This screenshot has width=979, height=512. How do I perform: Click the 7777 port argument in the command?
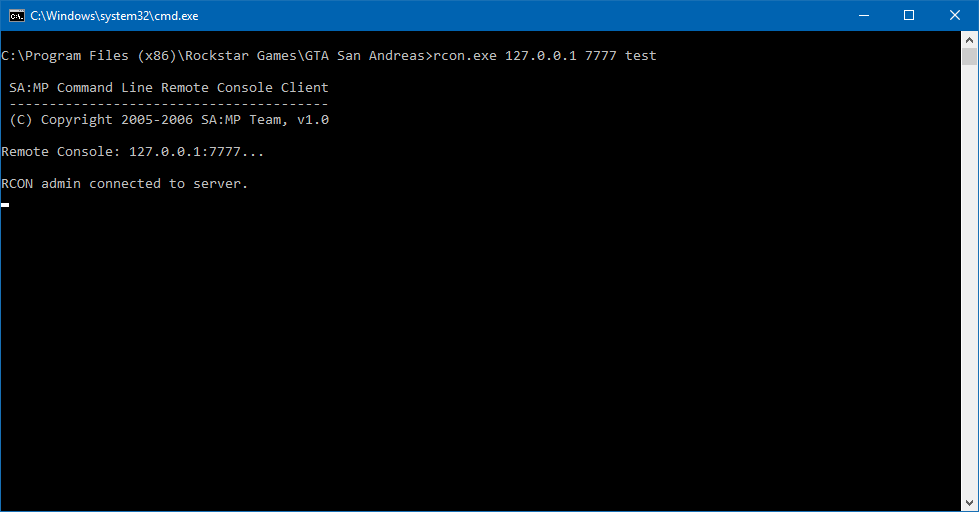tap(601, 56)
